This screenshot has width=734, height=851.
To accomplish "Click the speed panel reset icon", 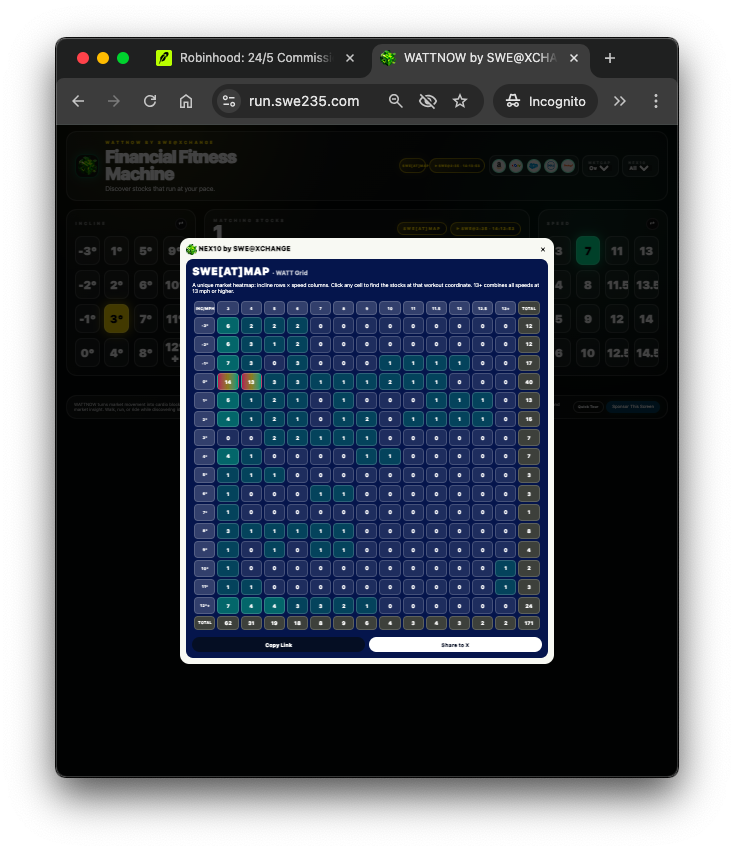I will point(652,223).
